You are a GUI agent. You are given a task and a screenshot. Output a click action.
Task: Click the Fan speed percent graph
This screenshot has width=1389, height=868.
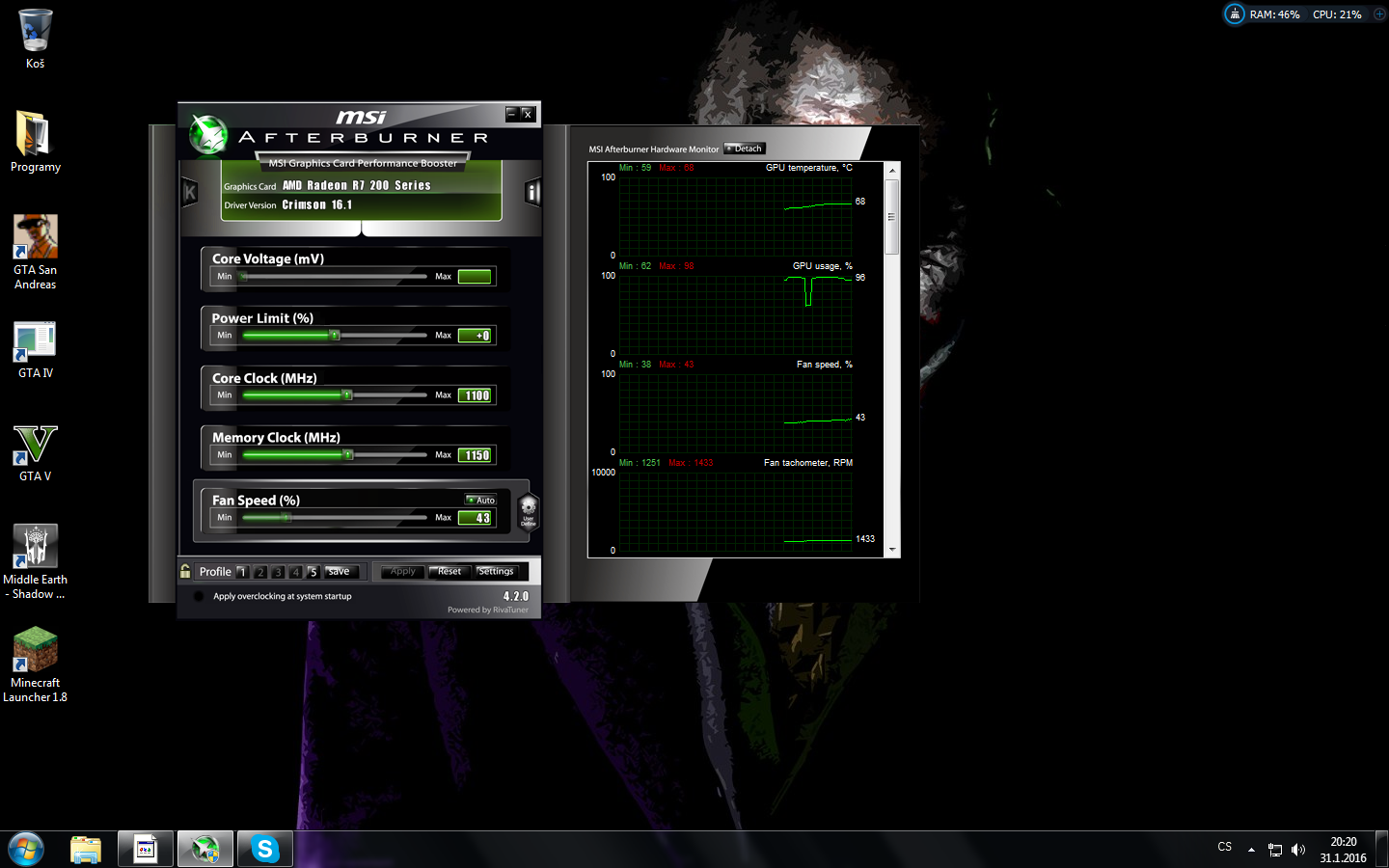tap(735, 413)
